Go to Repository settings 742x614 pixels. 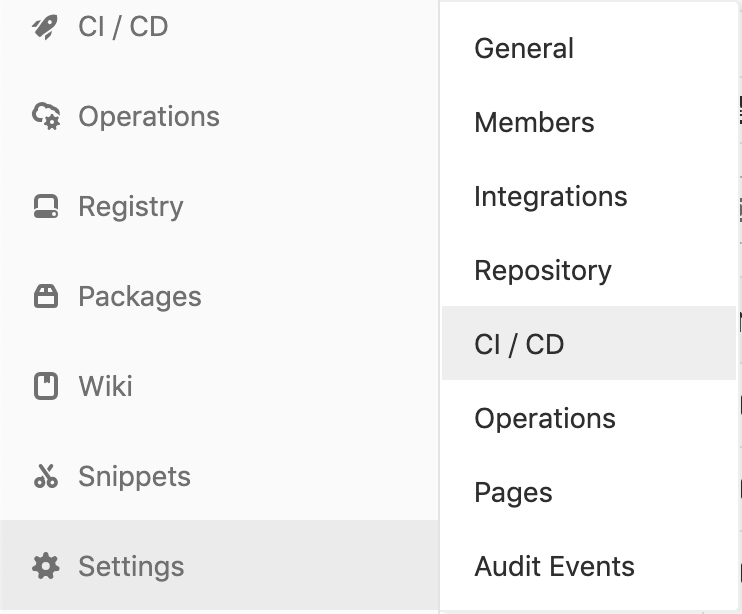tap(542, 271)
